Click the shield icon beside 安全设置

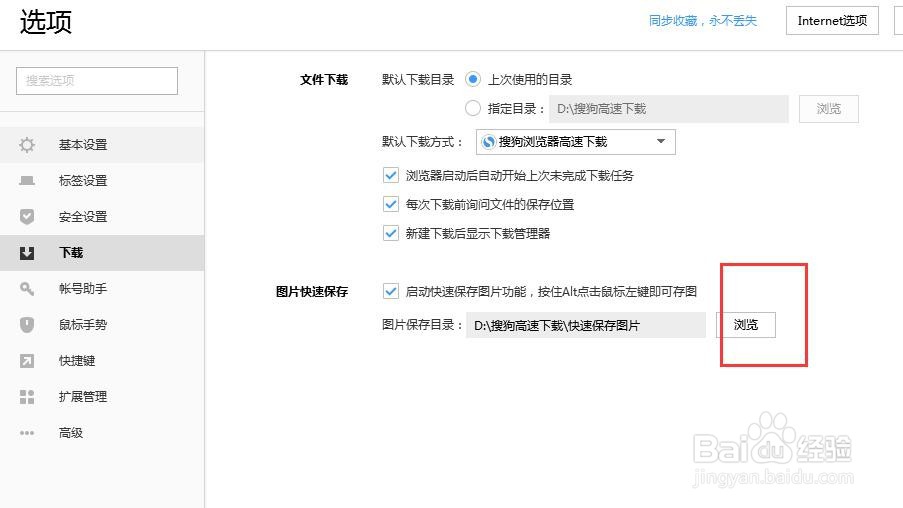click(27, 217)
